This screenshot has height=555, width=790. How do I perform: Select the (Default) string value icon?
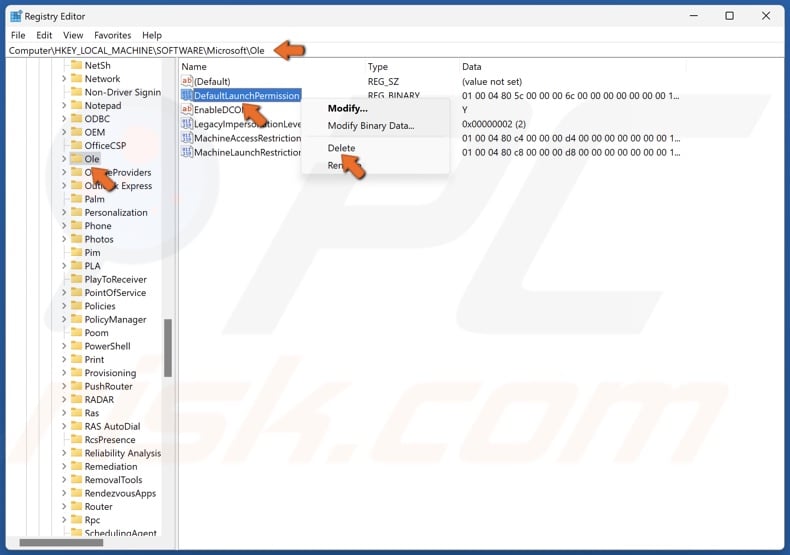coord(187,81)
